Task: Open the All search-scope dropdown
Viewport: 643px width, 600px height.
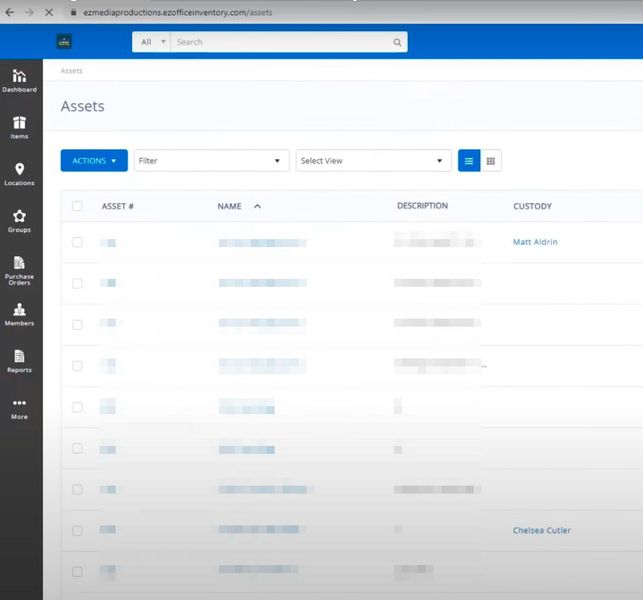Action: click(152, 42)
